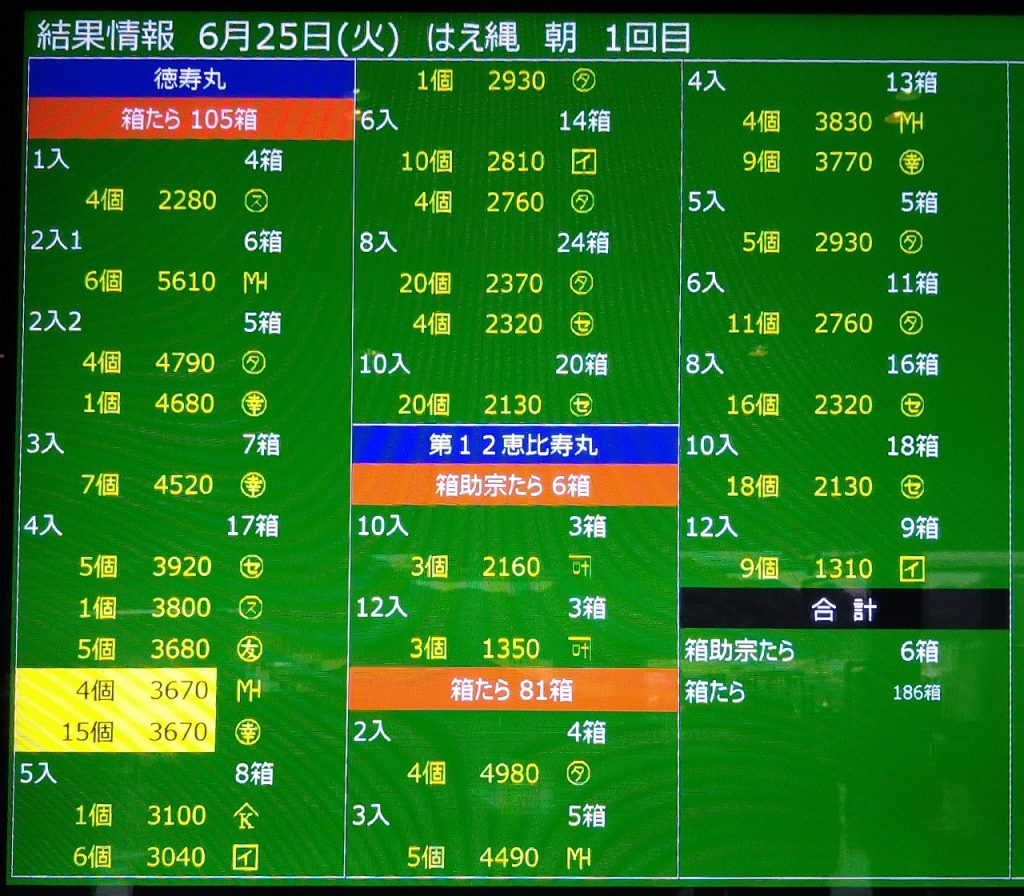Click the 186箱 total value
The width and height of the screenshot is (1024, 896).
[915, 692]
